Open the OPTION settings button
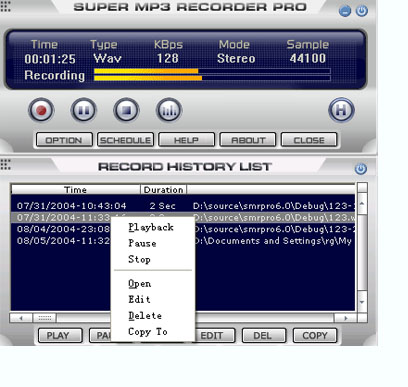Image resolution: width=408 pixels, height=387 pixels. (64, 140)
